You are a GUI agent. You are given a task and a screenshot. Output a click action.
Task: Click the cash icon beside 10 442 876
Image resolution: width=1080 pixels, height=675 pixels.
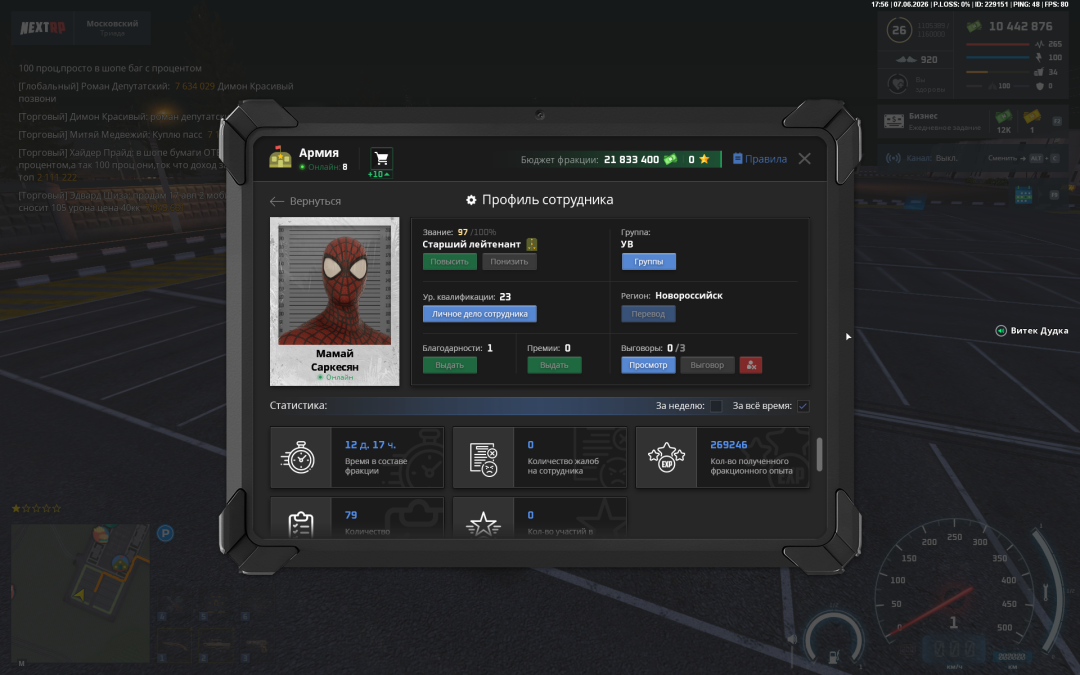(x=974, y=26)
